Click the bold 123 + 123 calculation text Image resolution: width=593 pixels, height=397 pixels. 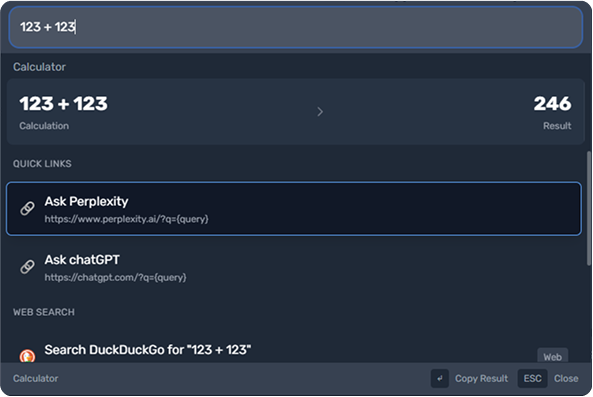pyautogui.click(x=64, y=104)
